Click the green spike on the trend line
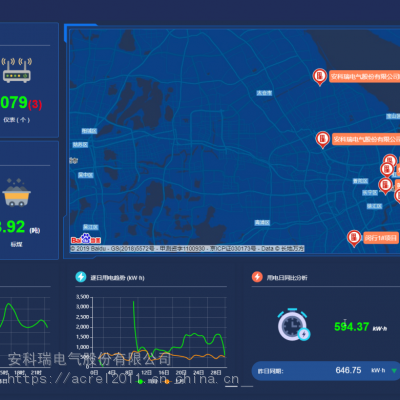This screenshot has height=400, width=400. 134,303
